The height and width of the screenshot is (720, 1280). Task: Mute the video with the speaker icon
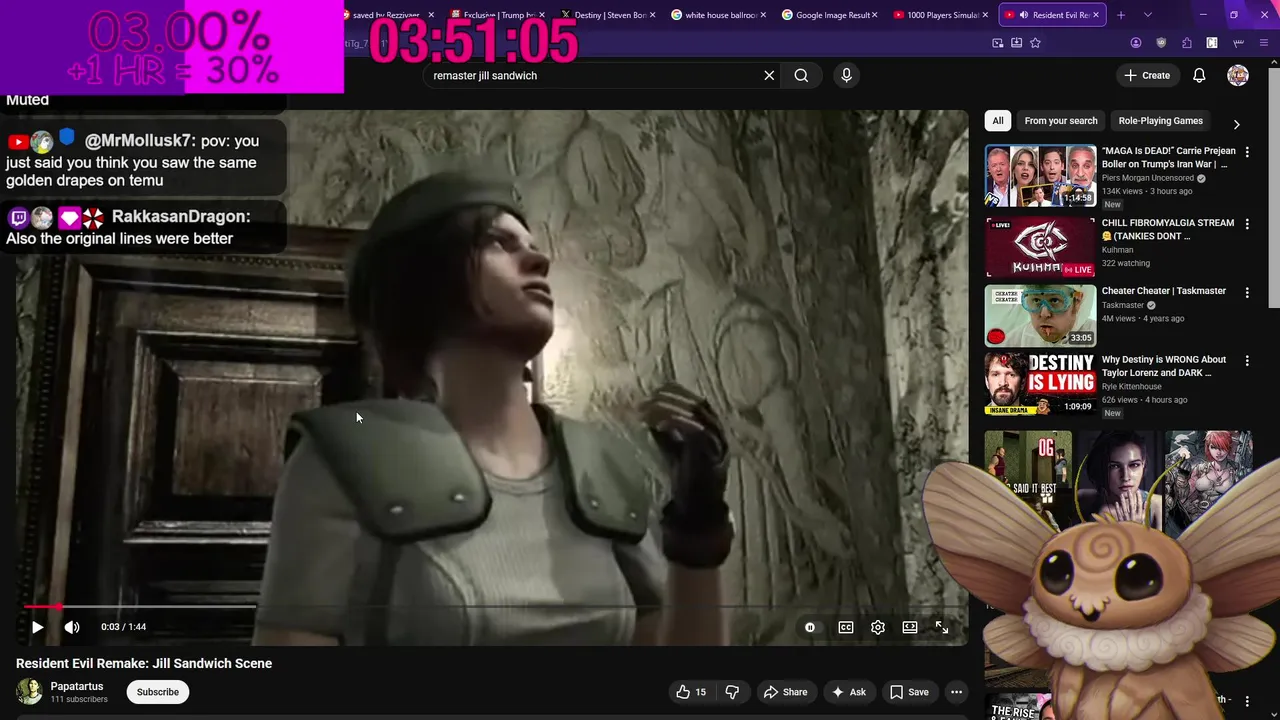coord(72,627)
